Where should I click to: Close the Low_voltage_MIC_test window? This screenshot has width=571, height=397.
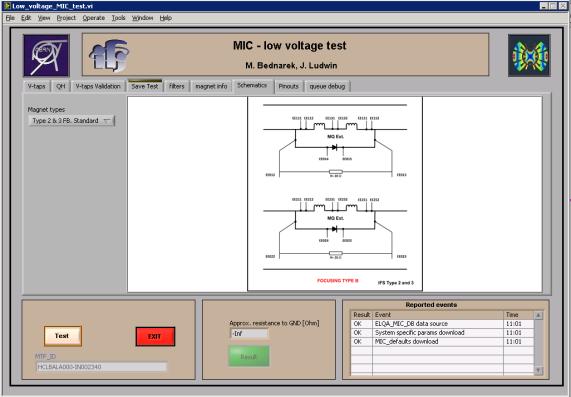pyautogui.click(x=562, y=6)
